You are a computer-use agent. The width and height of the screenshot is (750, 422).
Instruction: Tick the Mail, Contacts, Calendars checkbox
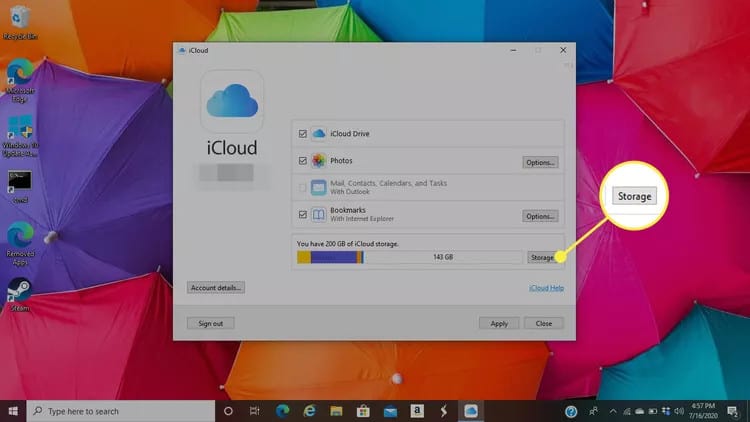(x=302, y=188)
